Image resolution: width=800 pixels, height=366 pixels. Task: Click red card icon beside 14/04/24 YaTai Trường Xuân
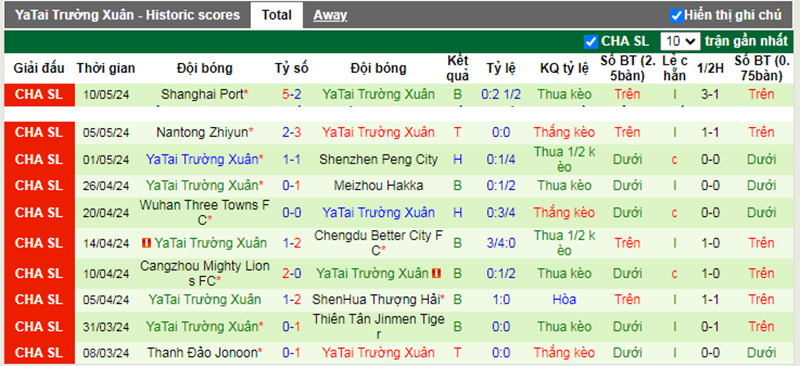[x=146, y=243]
